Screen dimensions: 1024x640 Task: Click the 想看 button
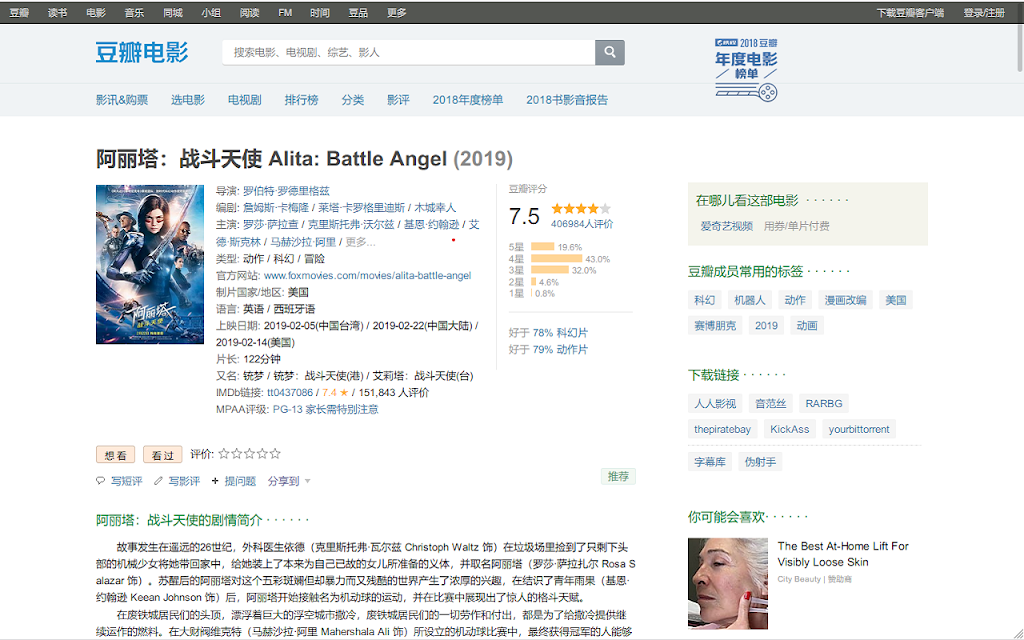(116, 455)
